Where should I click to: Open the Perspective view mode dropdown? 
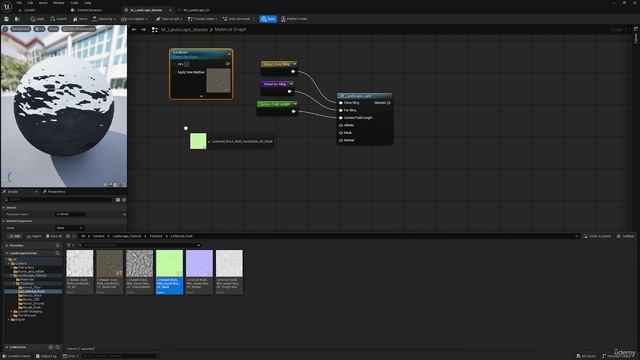[x=20, y=29]
